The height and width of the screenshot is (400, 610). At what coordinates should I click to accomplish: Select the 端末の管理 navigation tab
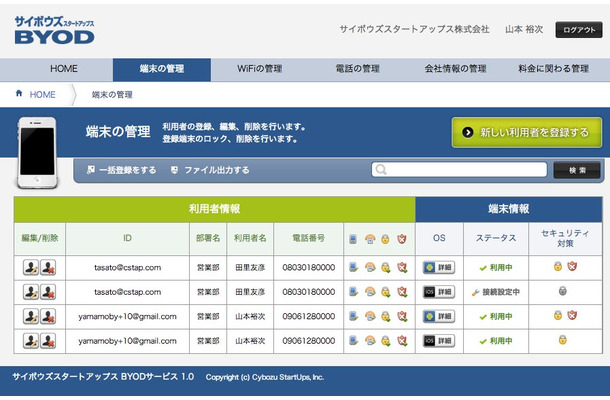pos(162,69)
